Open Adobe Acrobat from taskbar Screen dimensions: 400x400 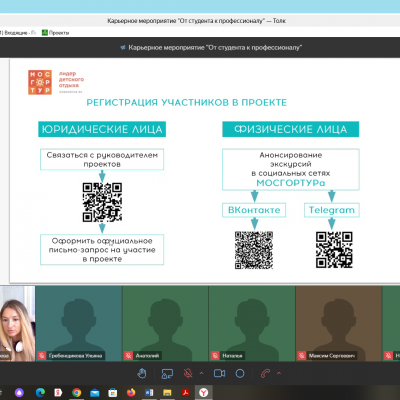(x=185, y=393)
